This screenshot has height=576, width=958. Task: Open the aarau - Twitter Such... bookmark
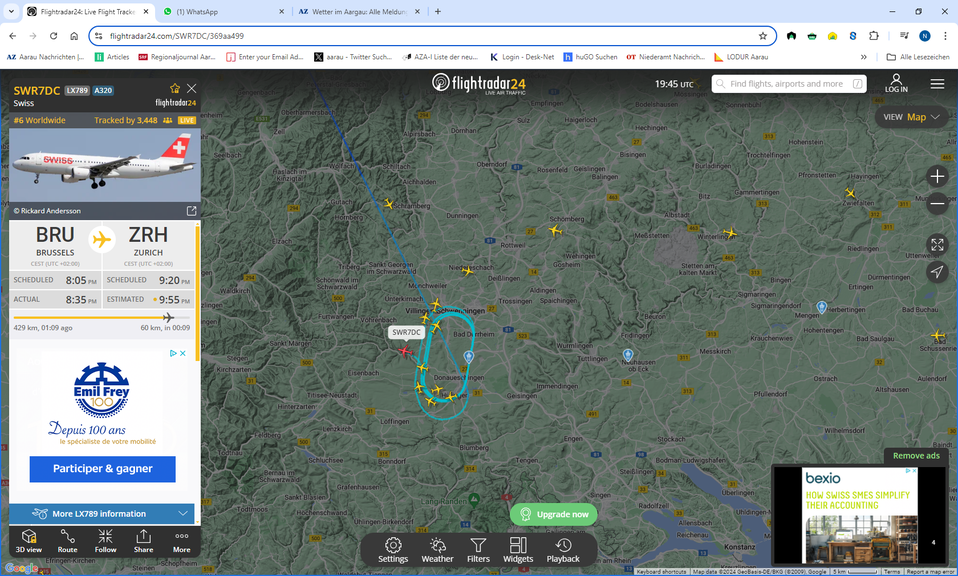(x=353, y=57)
